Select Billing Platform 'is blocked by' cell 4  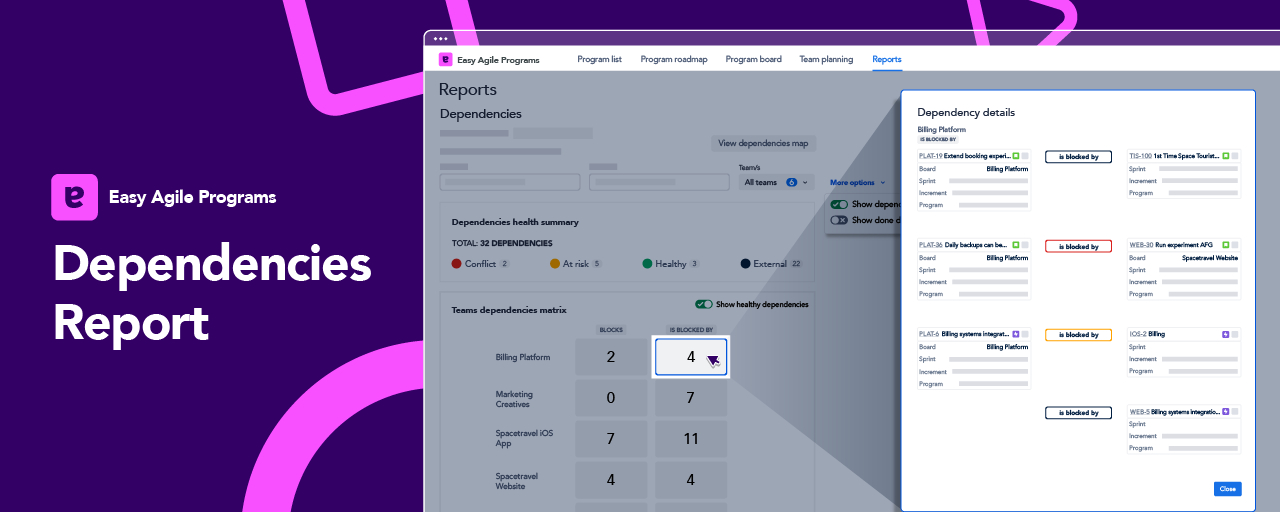pos(691,357)
